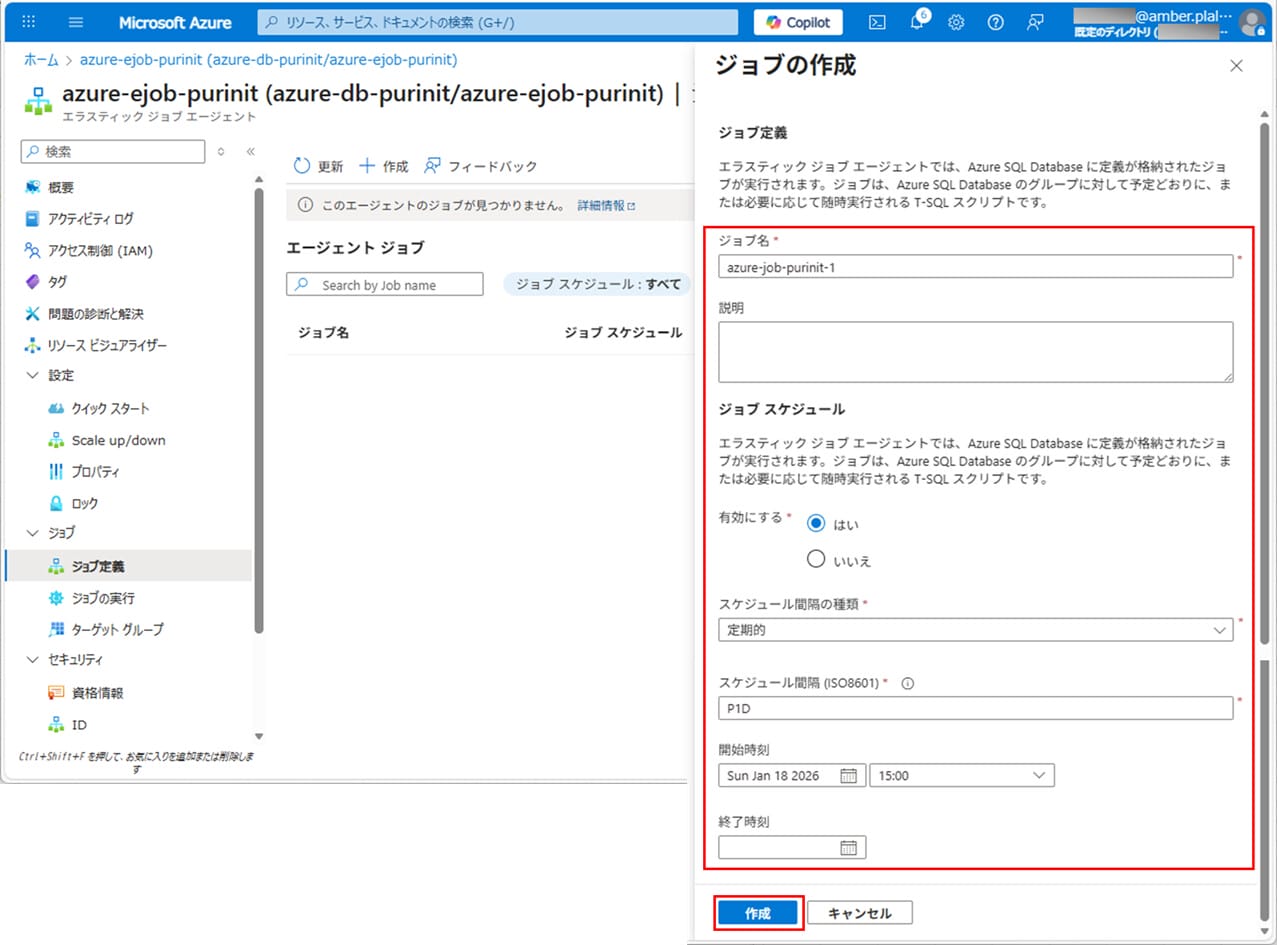The image size is (1277, 945).
Task: Open the Azure portal hamburger menu
Action: click(76, 22)
